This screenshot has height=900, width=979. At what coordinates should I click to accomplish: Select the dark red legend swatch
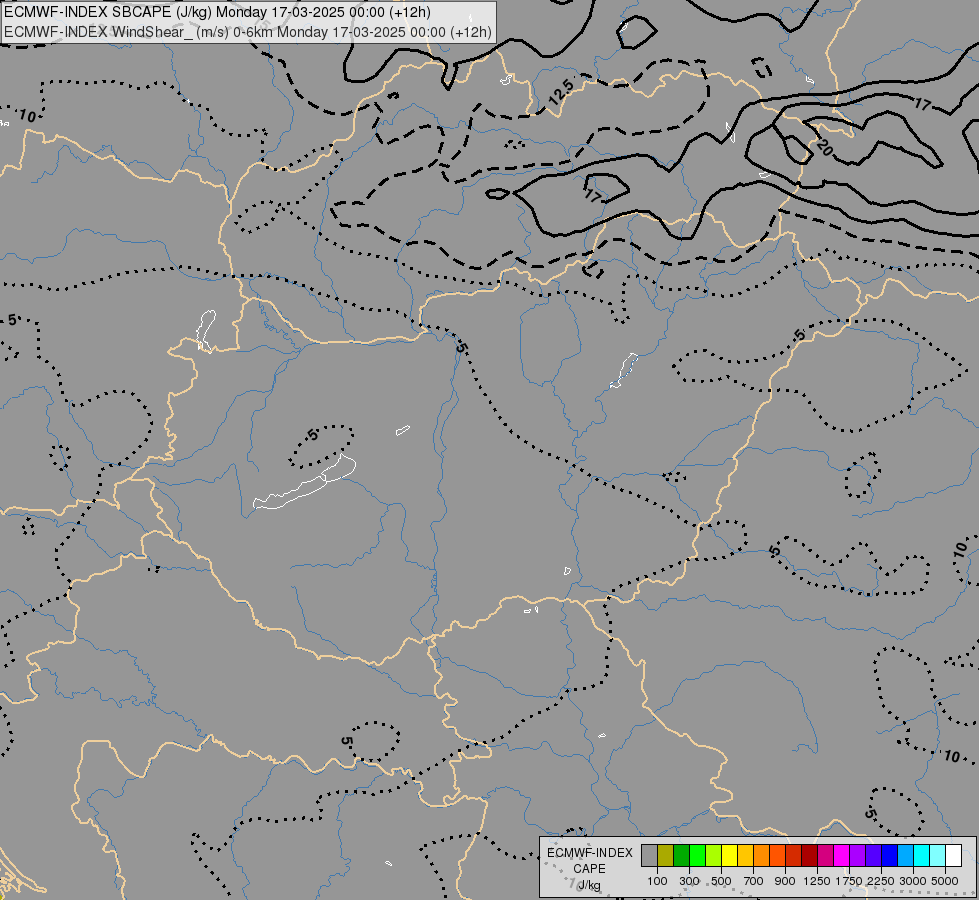pyautogui.click(x=810, y=856)
